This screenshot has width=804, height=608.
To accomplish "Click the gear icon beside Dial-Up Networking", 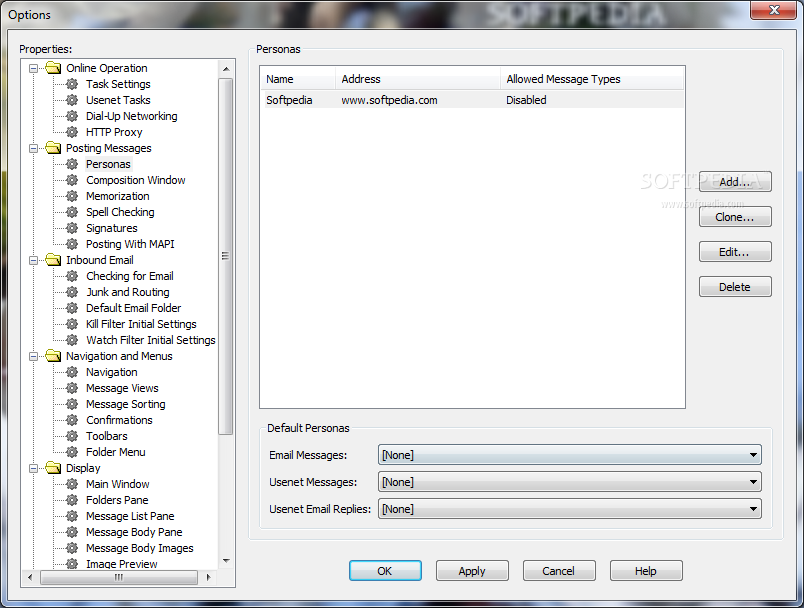I will pos(72,116).
